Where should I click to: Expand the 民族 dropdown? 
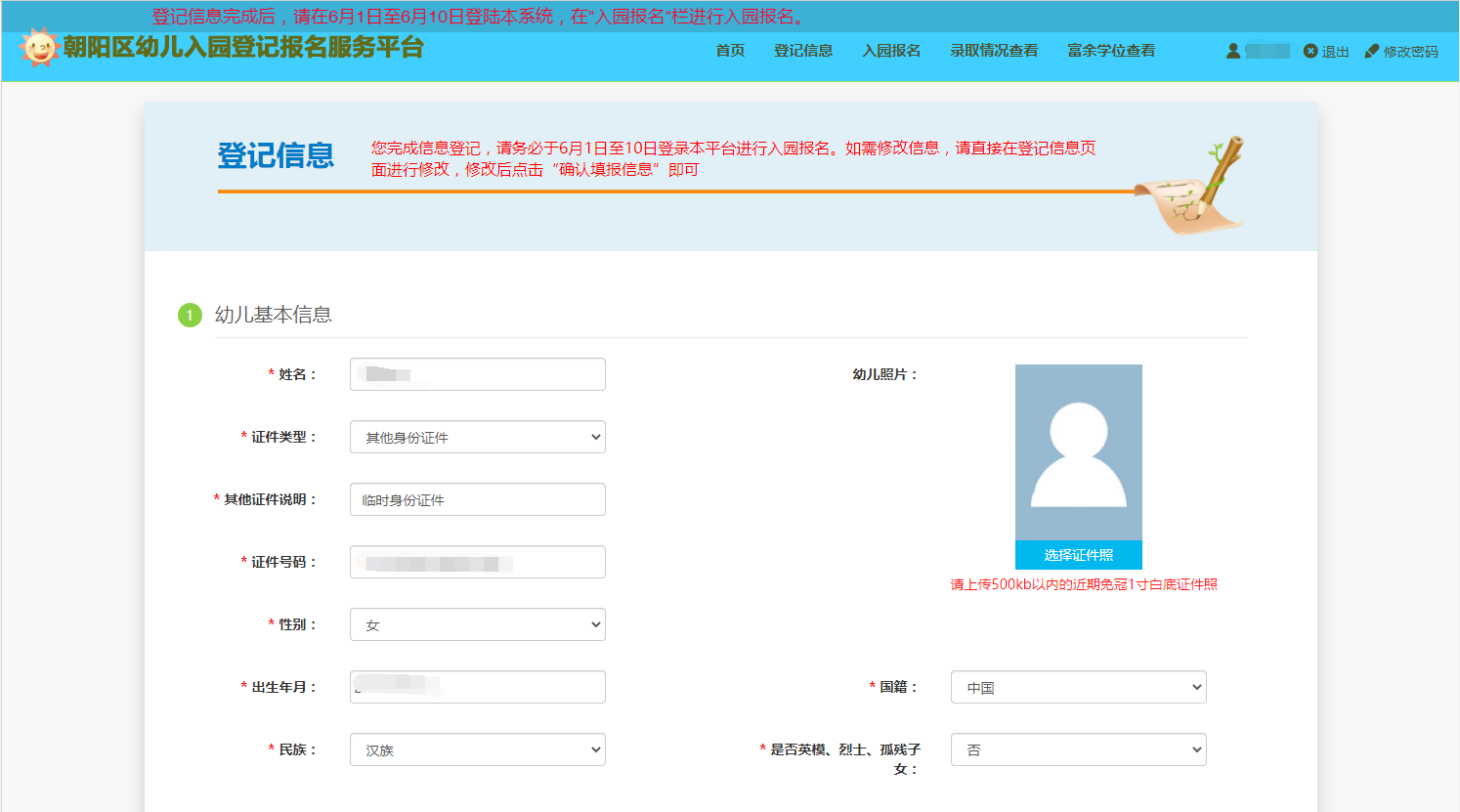click(478, 749)
